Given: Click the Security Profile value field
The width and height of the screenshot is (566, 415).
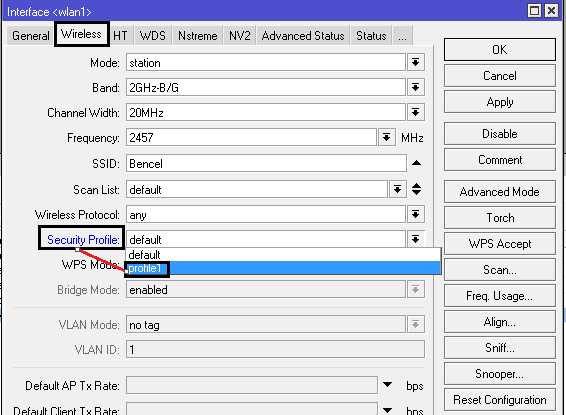Looking at the screenshot, I should (x=266, y=239).
